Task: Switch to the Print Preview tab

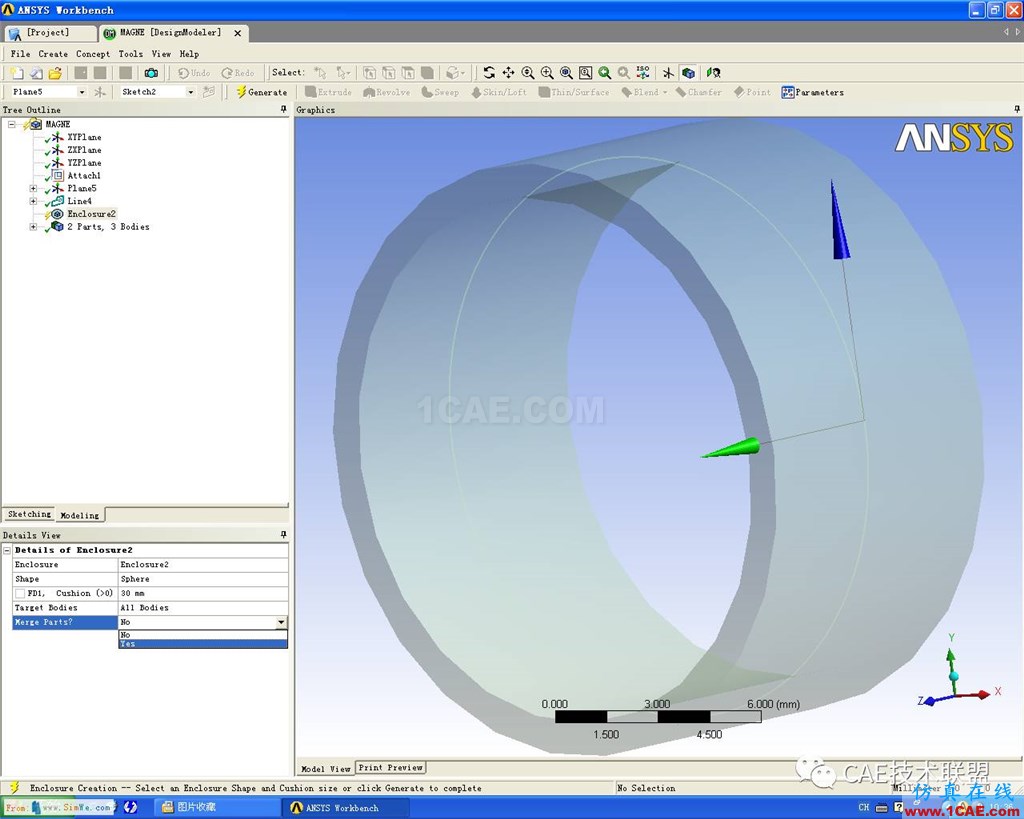Action: (391, 768)
